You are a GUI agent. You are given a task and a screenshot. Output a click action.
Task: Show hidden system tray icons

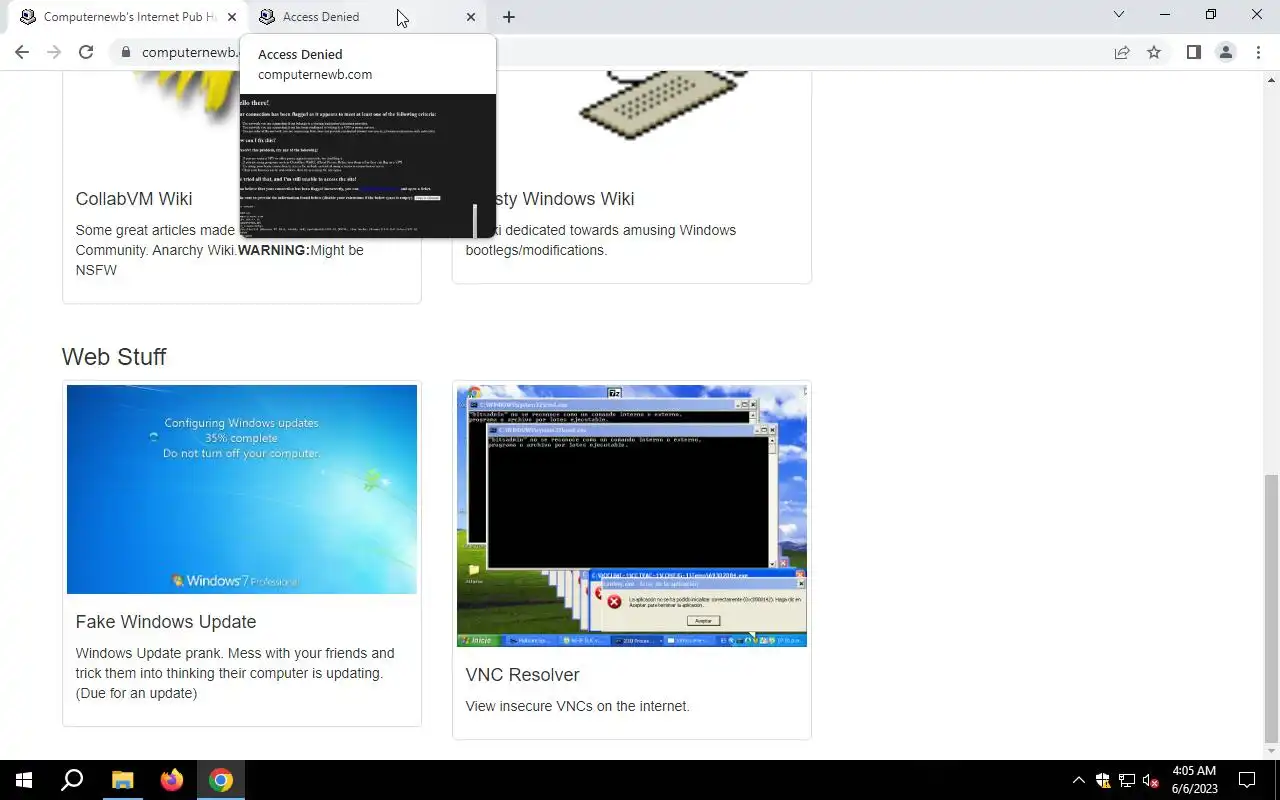[1078, 780]
